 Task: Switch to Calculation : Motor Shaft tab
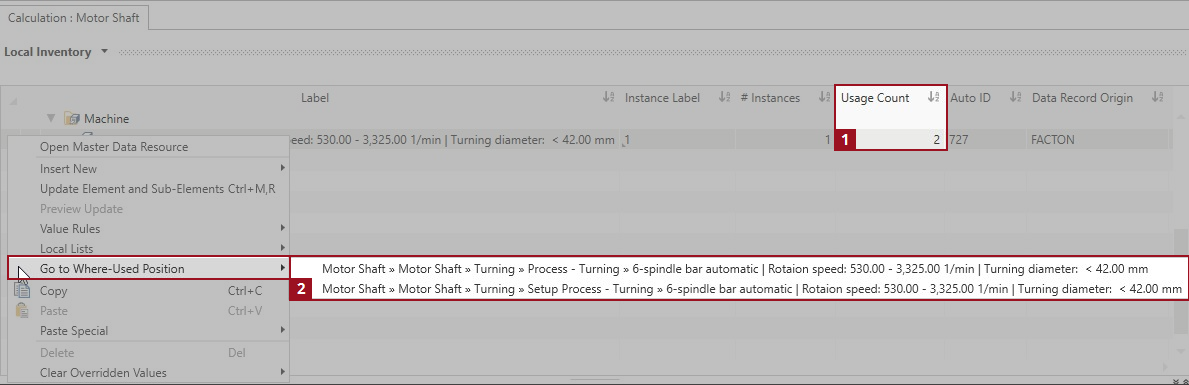[74, 17]
